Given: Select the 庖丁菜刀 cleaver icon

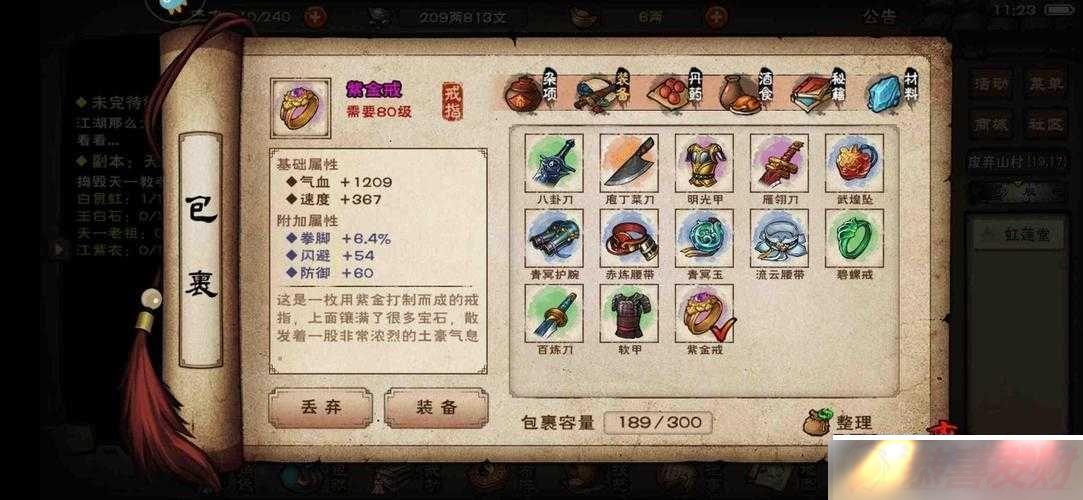Looking at the screenshot, I should (629, 162).
